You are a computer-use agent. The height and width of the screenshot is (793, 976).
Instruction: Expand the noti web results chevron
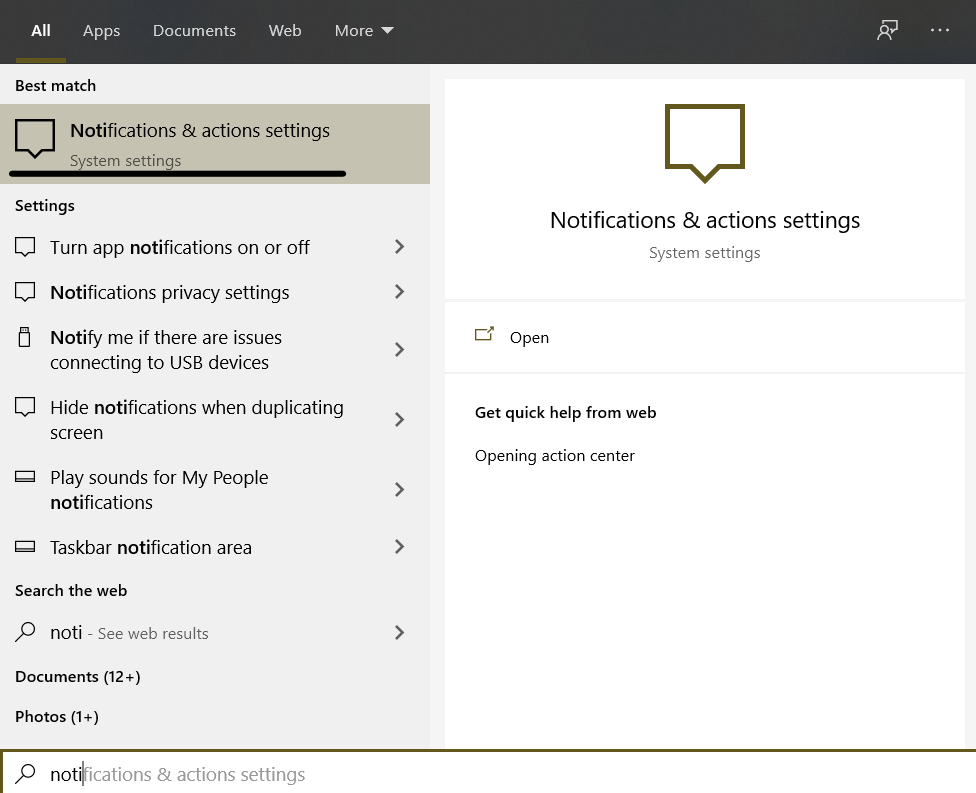399,632
